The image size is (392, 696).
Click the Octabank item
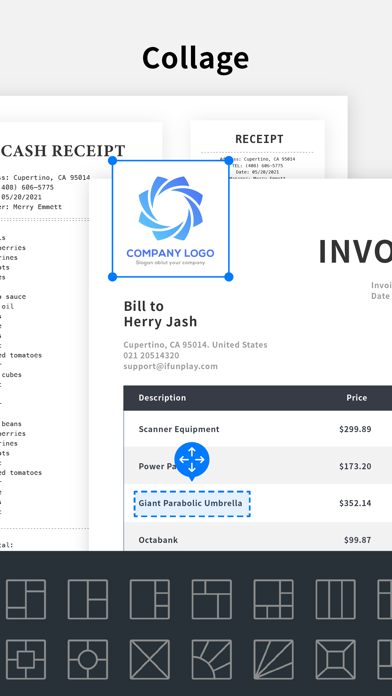pos(158,540)
